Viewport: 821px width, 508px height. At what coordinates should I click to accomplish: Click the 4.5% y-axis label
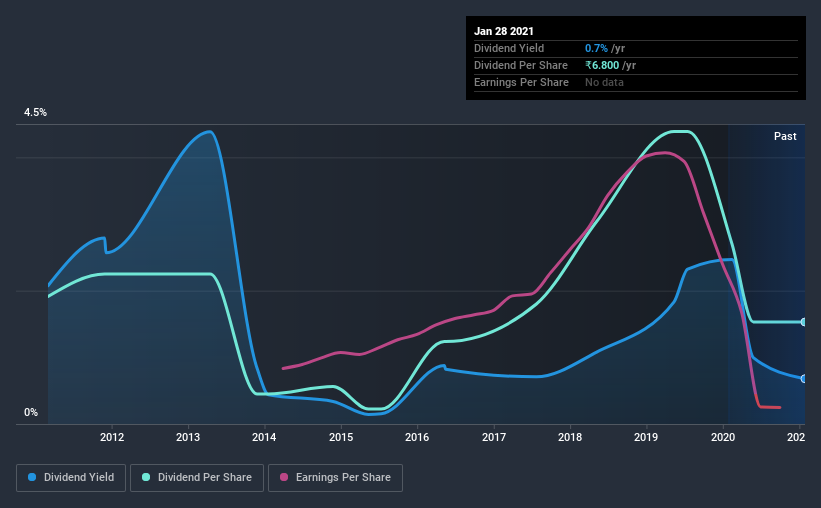[x=35, y=113]
